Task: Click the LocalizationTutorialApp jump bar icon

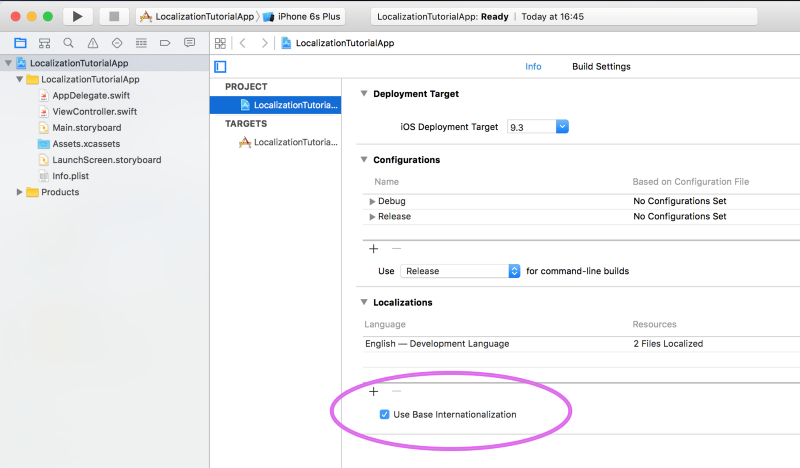Action: coord(286,43)
